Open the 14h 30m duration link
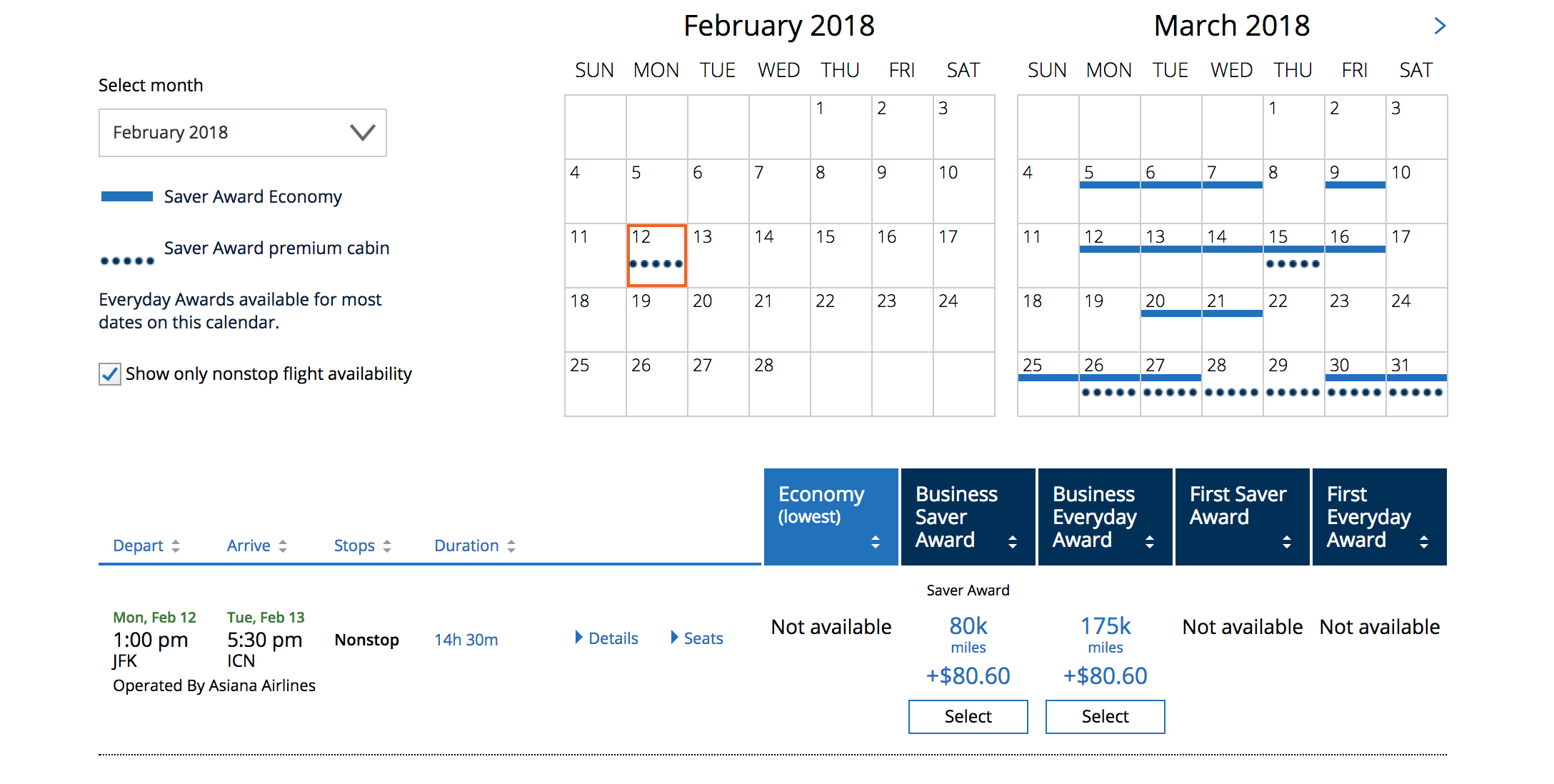The height and width of the screenshot is (784, 1554). 466,640
